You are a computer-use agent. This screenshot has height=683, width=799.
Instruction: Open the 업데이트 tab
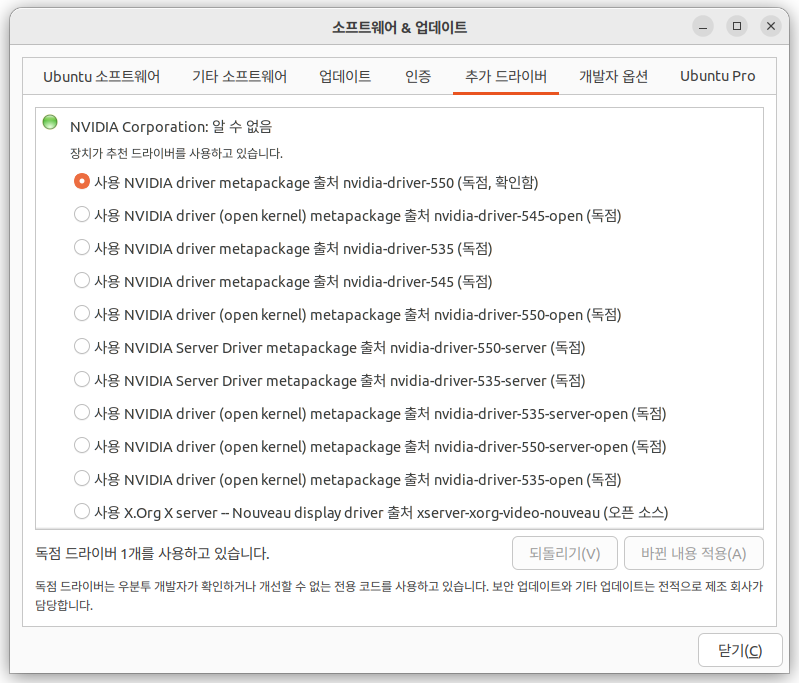(345, 76)
